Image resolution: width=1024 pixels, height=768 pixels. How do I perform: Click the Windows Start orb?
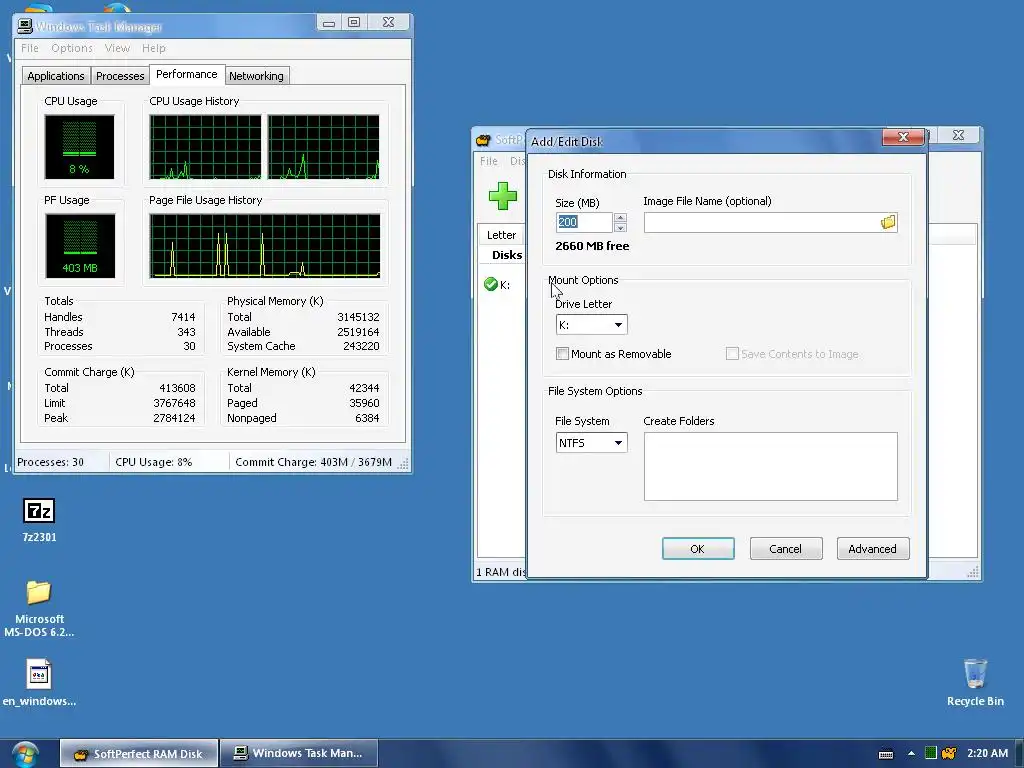click(25, 754)
